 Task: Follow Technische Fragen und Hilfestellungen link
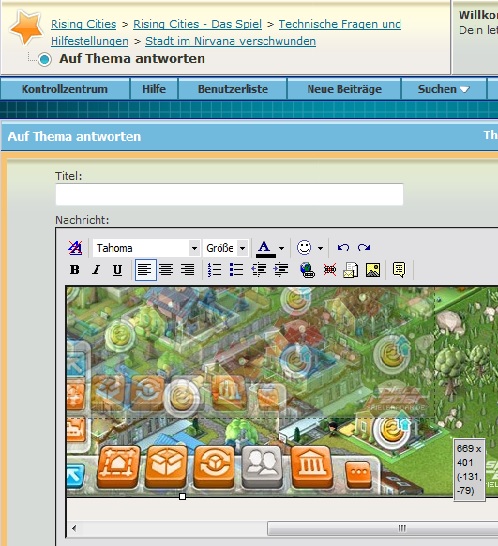(x=340, y=24)
